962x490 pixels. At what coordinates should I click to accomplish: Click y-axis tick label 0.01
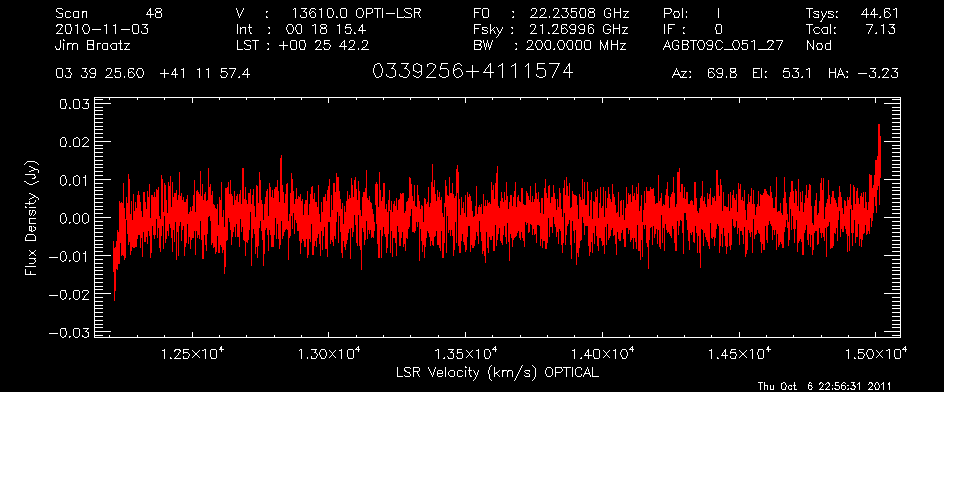[x=74, y=180]
